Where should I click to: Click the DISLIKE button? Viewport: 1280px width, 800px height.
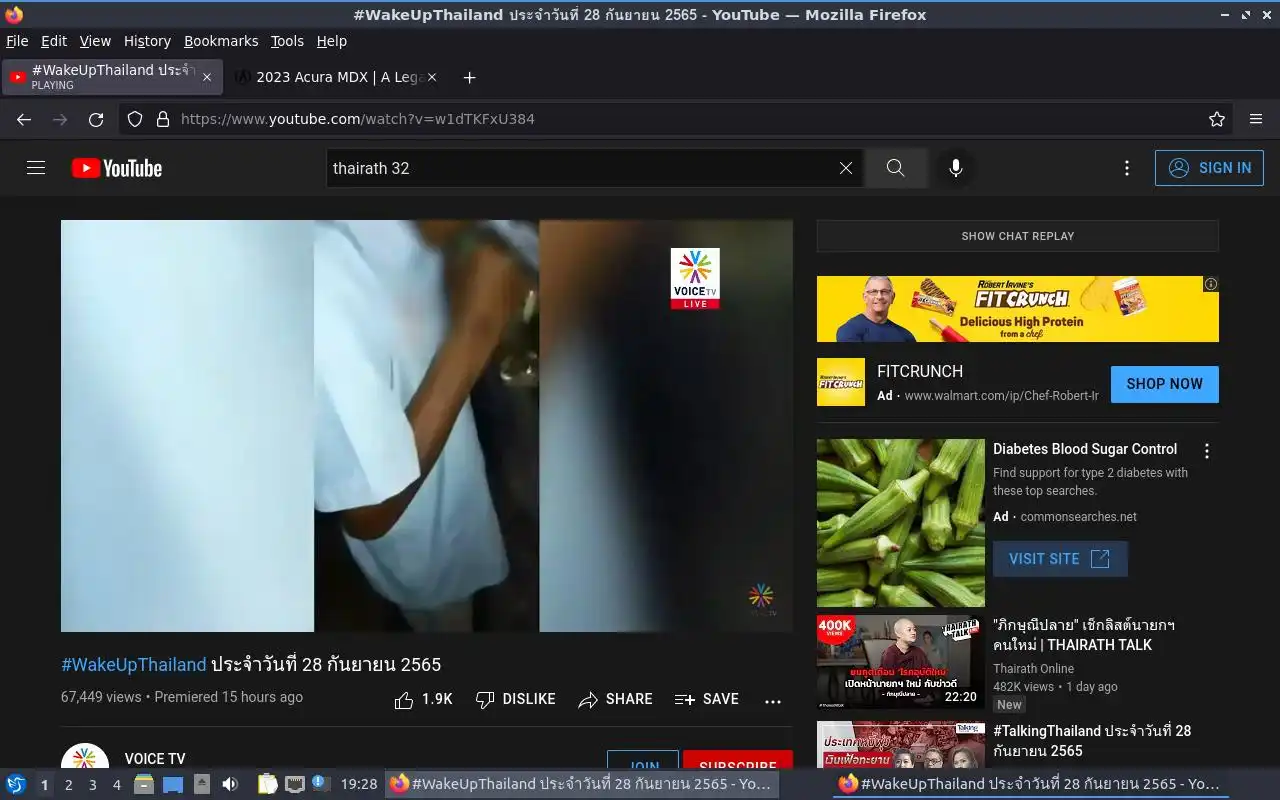tap(516, 700)
